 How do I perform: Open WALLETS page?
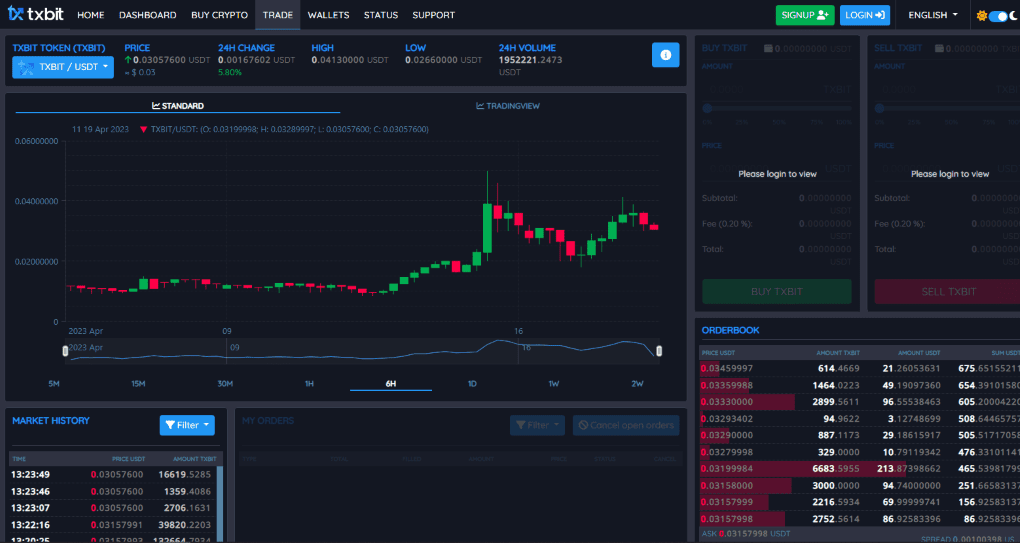click(x=329, y=15)
